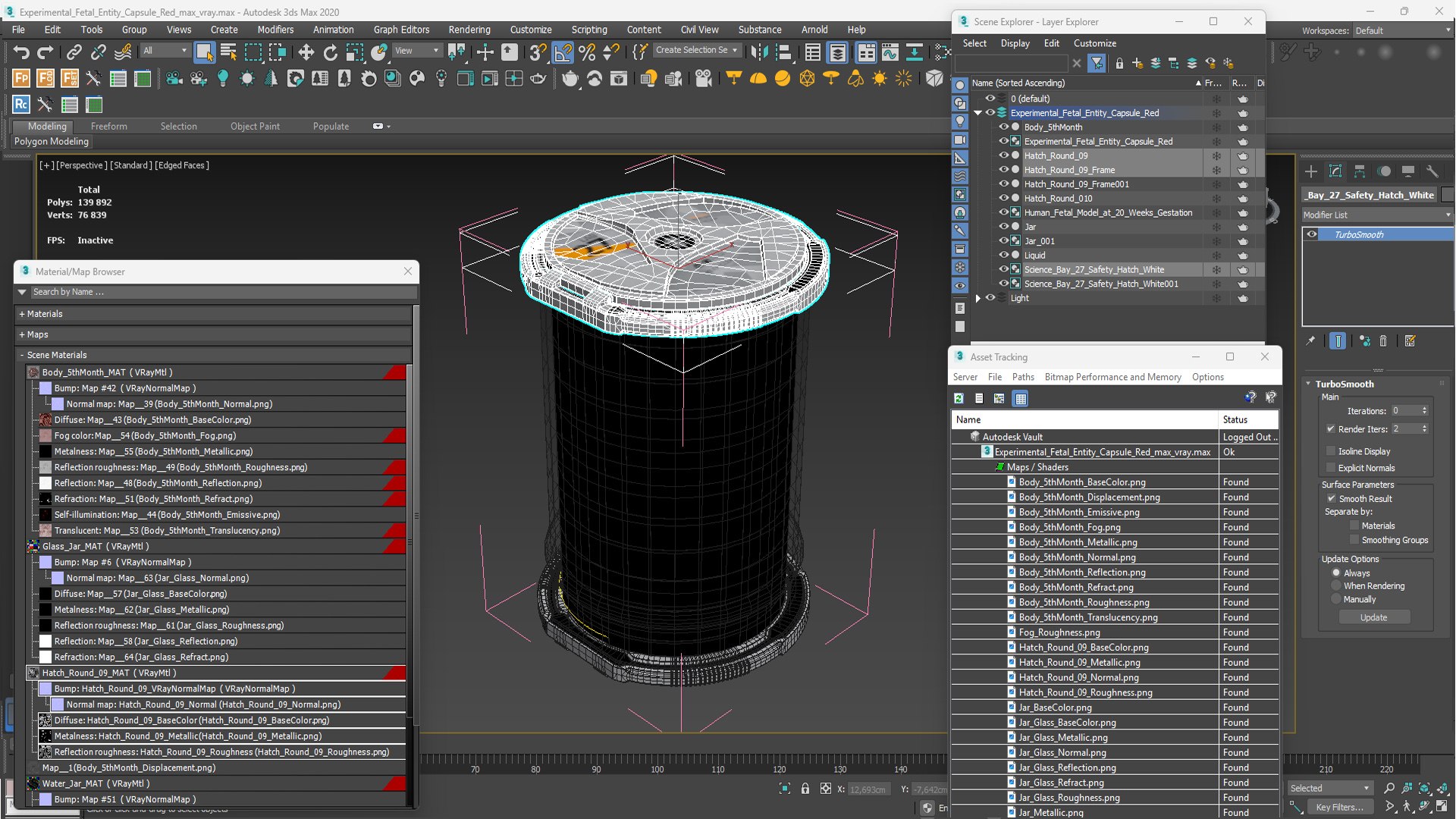1456x819 pixels.
Task: Toggle the Render Iters checkbox
Action: (1331, 429)
